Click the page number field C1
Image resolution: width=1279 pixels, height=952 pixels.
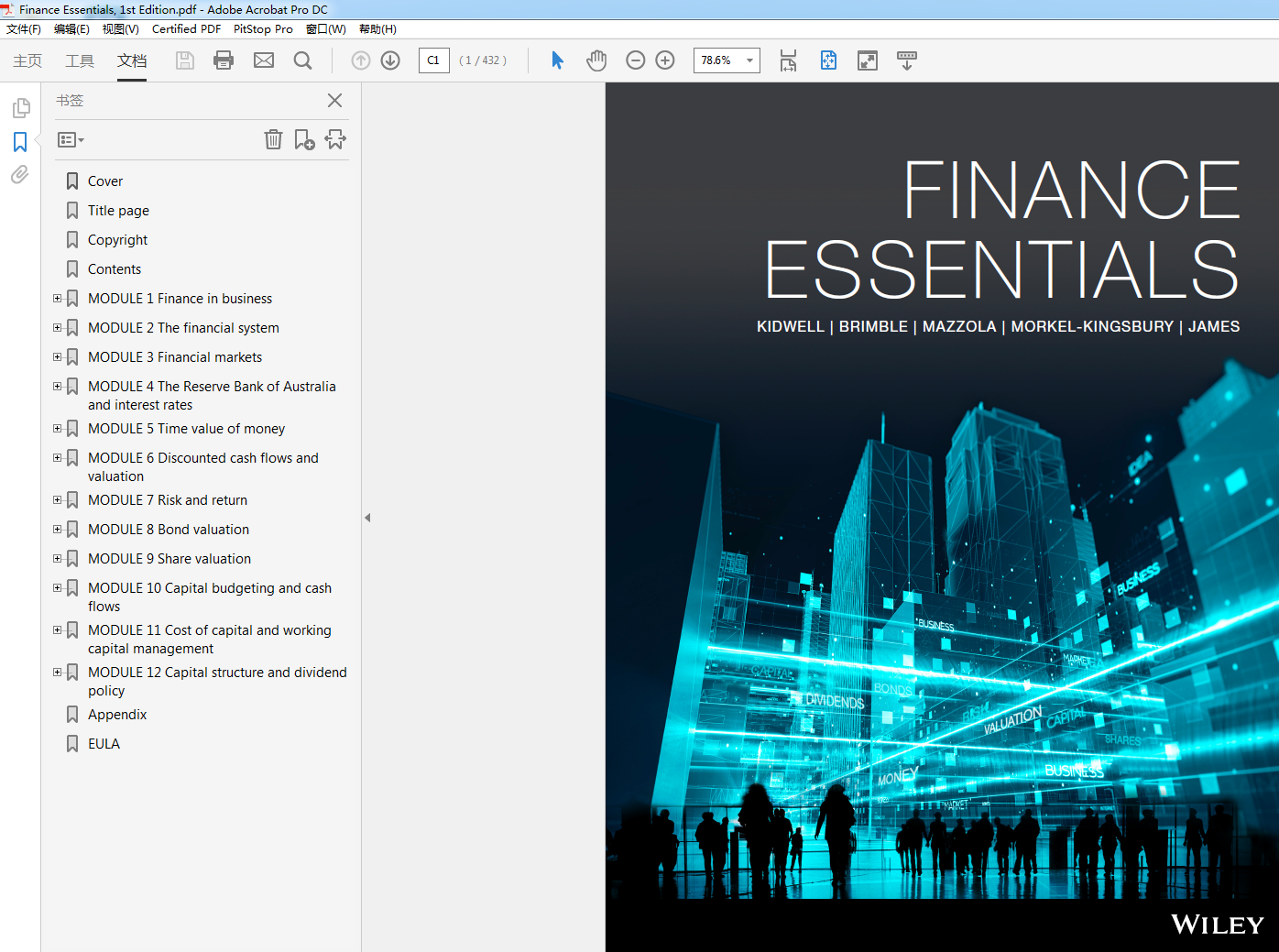click(x=434, y=60)
